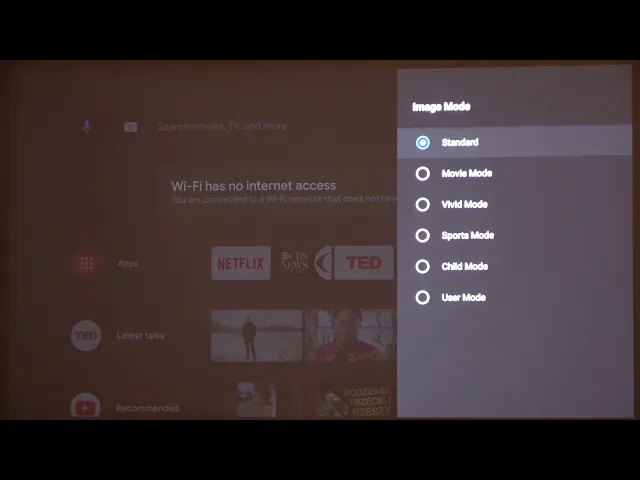The width and height of the screenshot is (640, 480).
Task: Launch the Netflix app tile
Action: (241, 263)
